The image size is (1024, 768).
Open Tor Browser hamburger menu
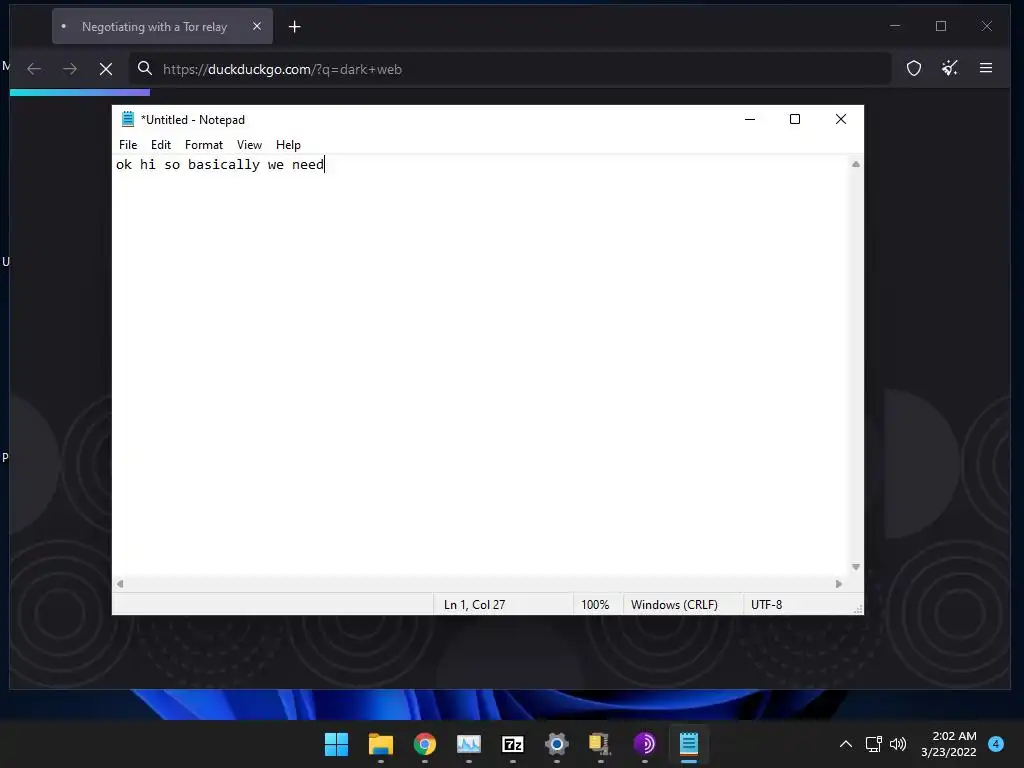(x=986, y=68)
